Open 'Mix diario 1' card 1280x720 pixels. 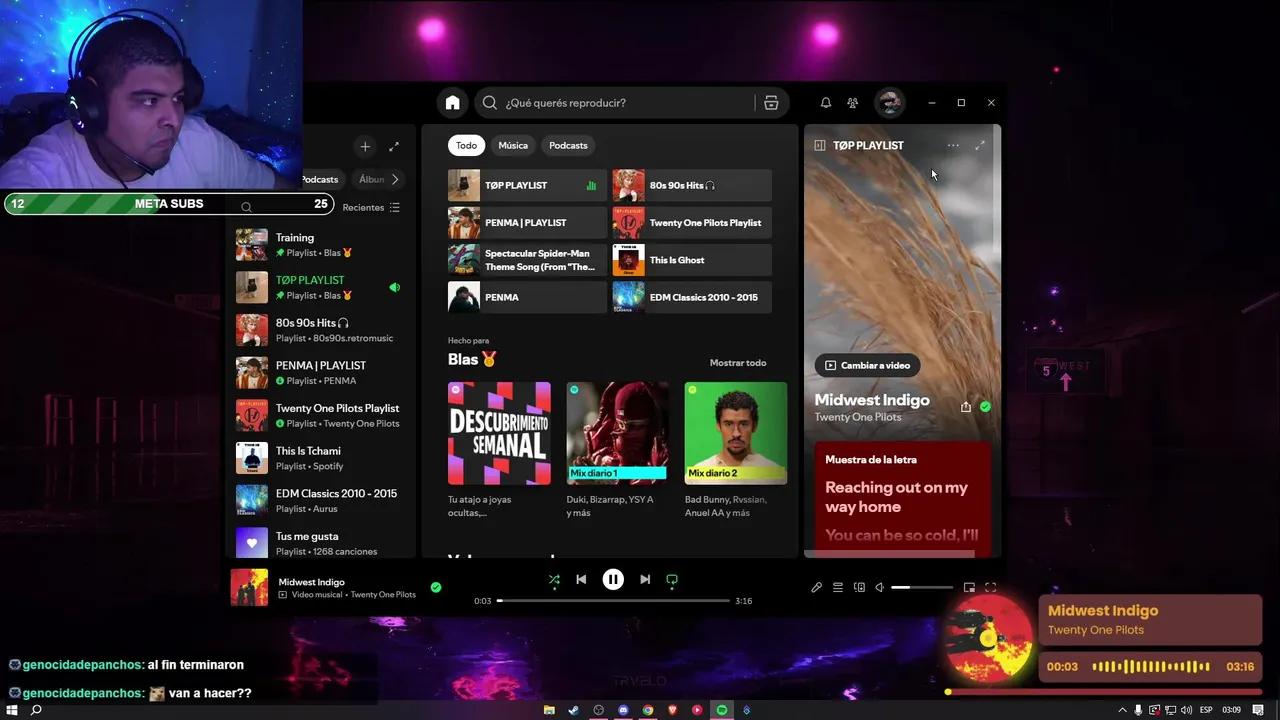pyautogui.click(x=617, y=450)
